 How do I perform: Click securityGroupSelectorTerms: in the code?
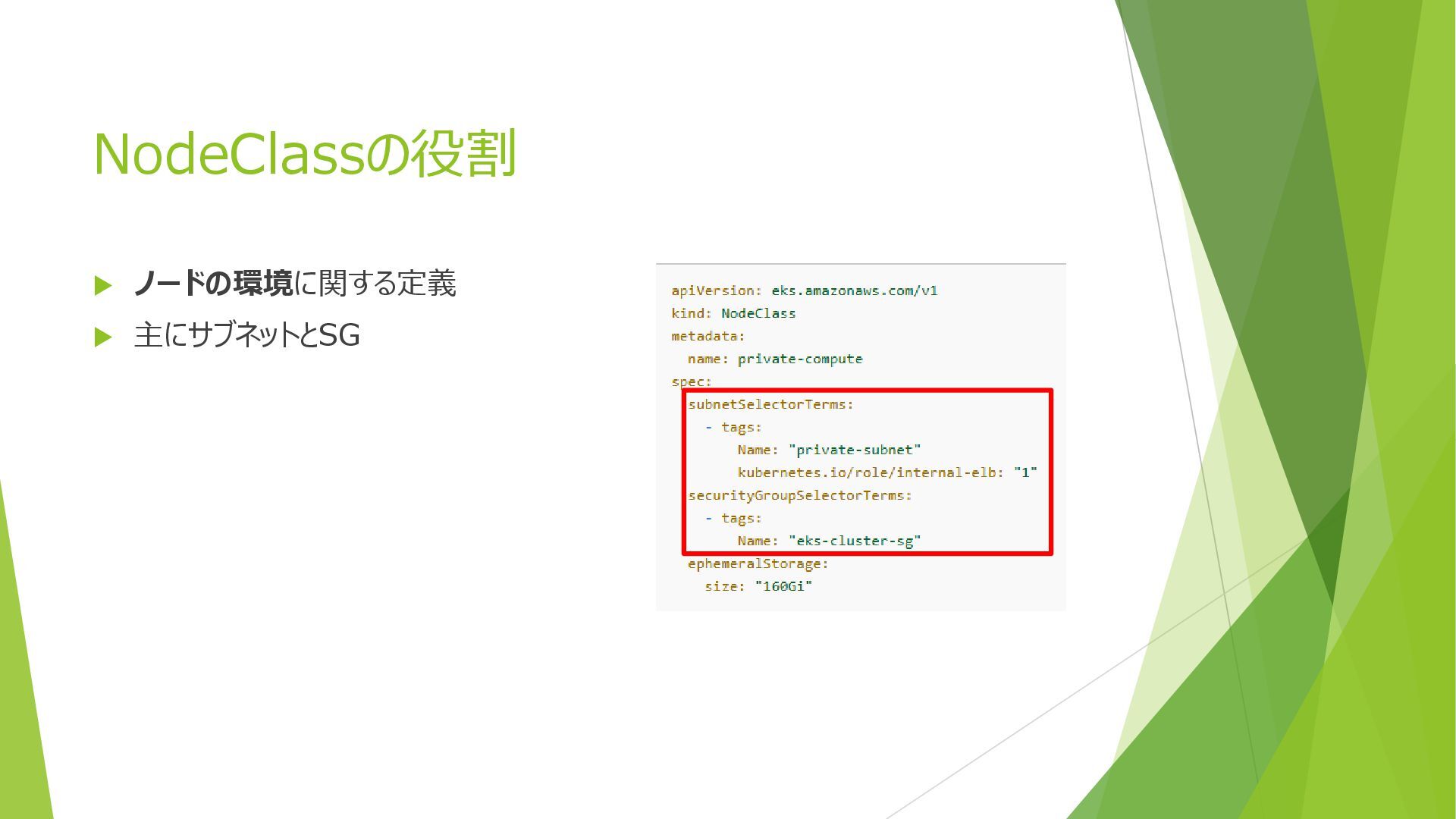799,495
